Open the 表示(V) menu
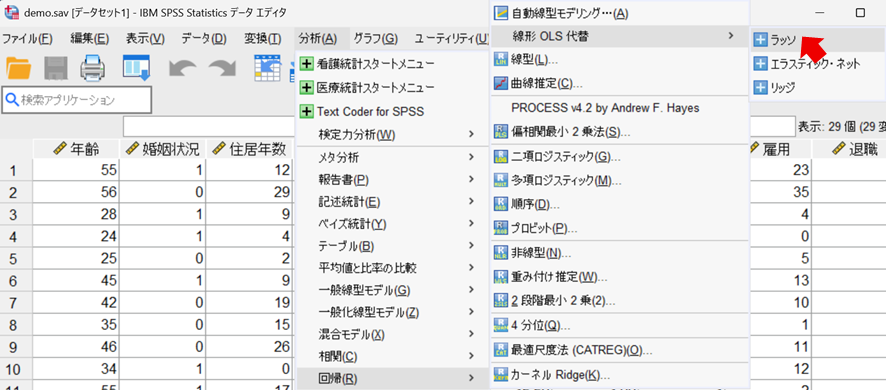Viewport: 886px width, 390px height. click(x=145, y=38)
